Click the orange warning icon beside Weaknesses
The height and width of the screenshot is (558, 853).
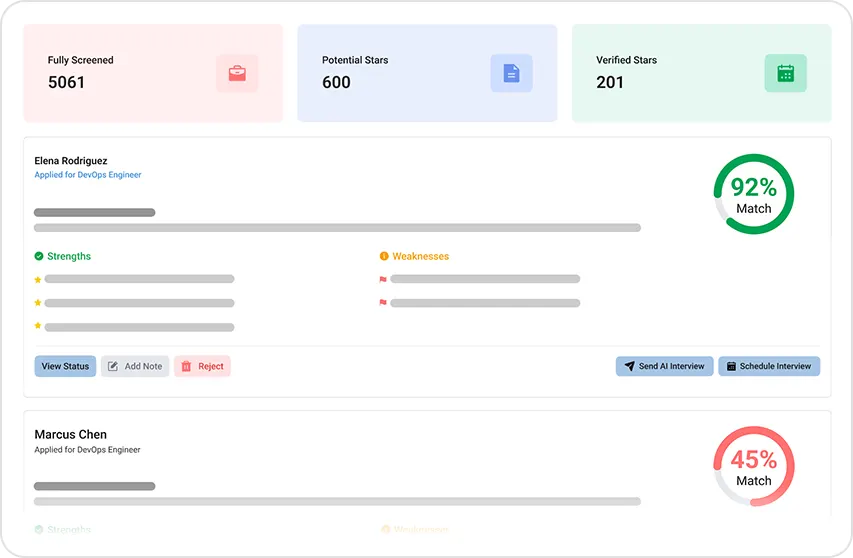coord(384,256)
